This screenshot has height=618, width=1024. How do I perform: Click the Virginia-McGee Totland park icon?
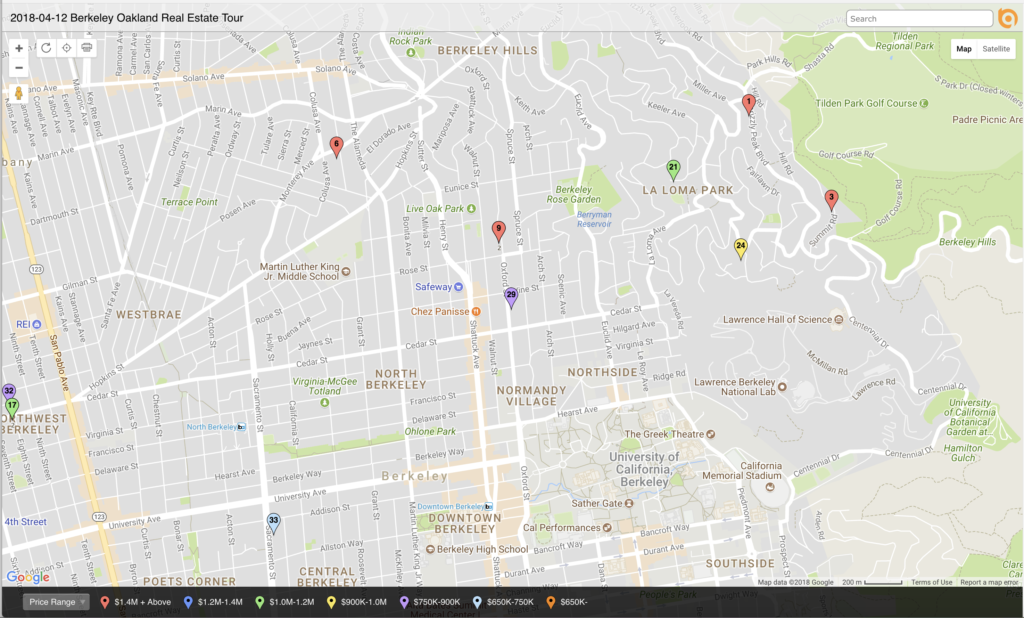(x=325, y=402)
